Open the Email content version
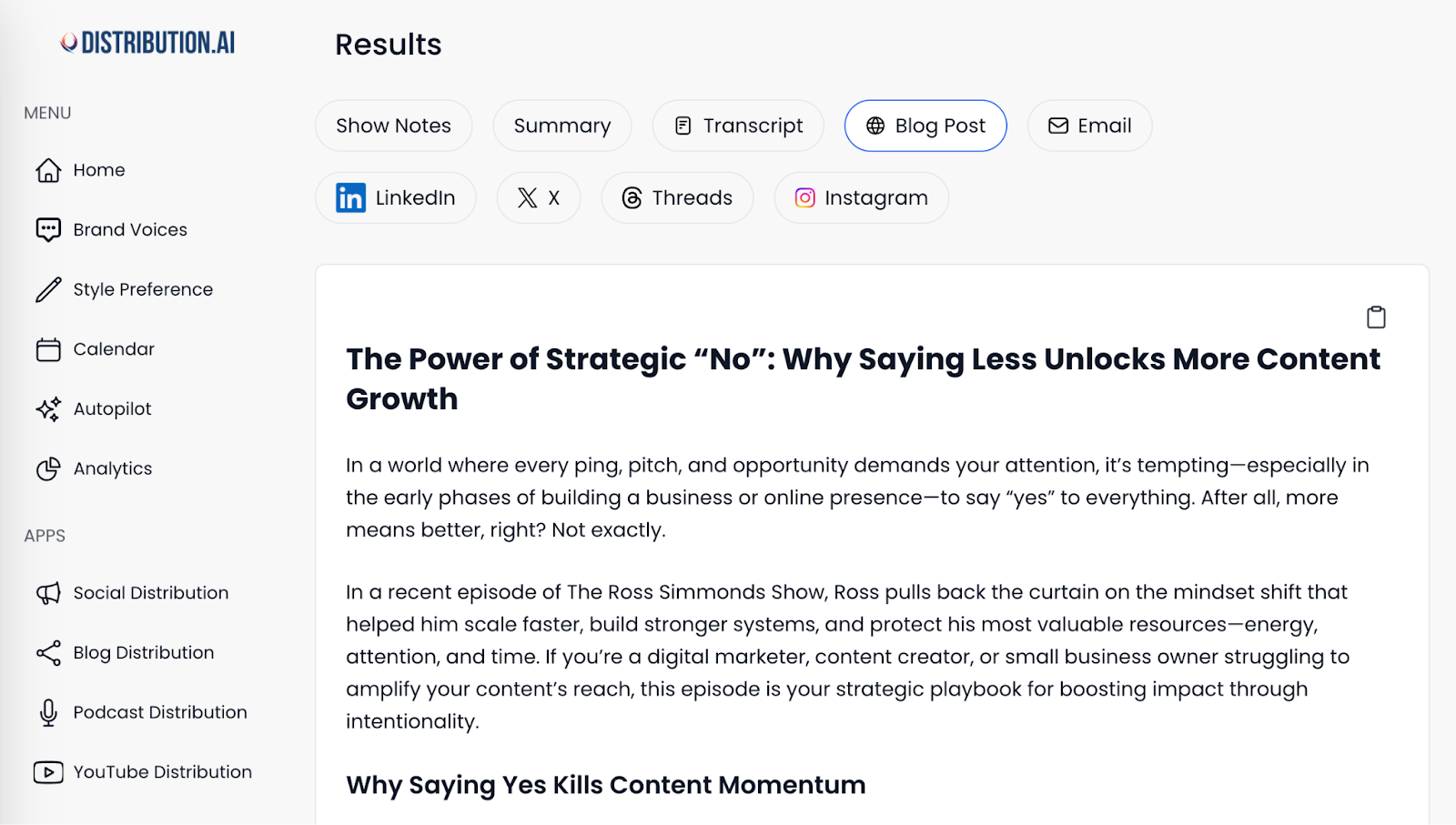 point(1089,126)
